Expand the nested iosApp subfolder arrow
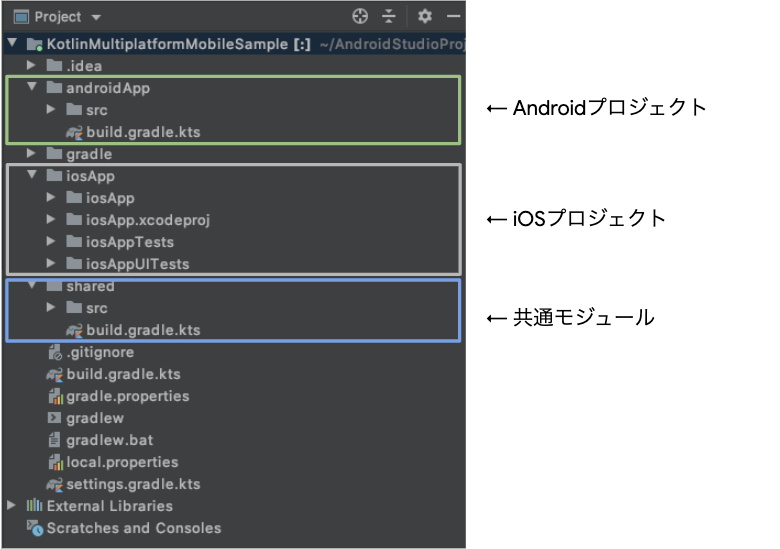Image resolution: width=780 pixels, height=549 pixels. point(51,197)
